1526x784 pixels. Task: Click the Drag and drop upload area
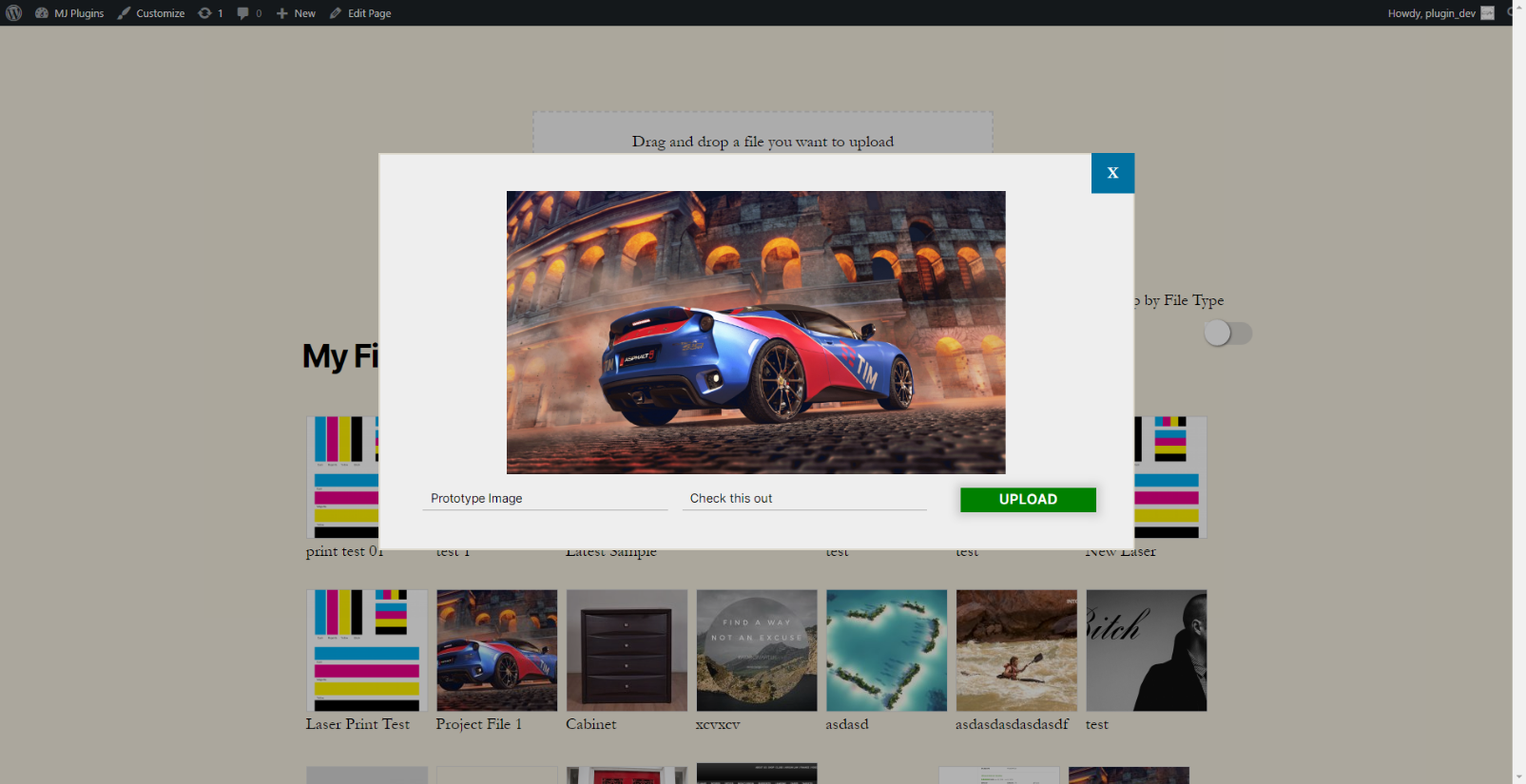(x=763, y=133)
